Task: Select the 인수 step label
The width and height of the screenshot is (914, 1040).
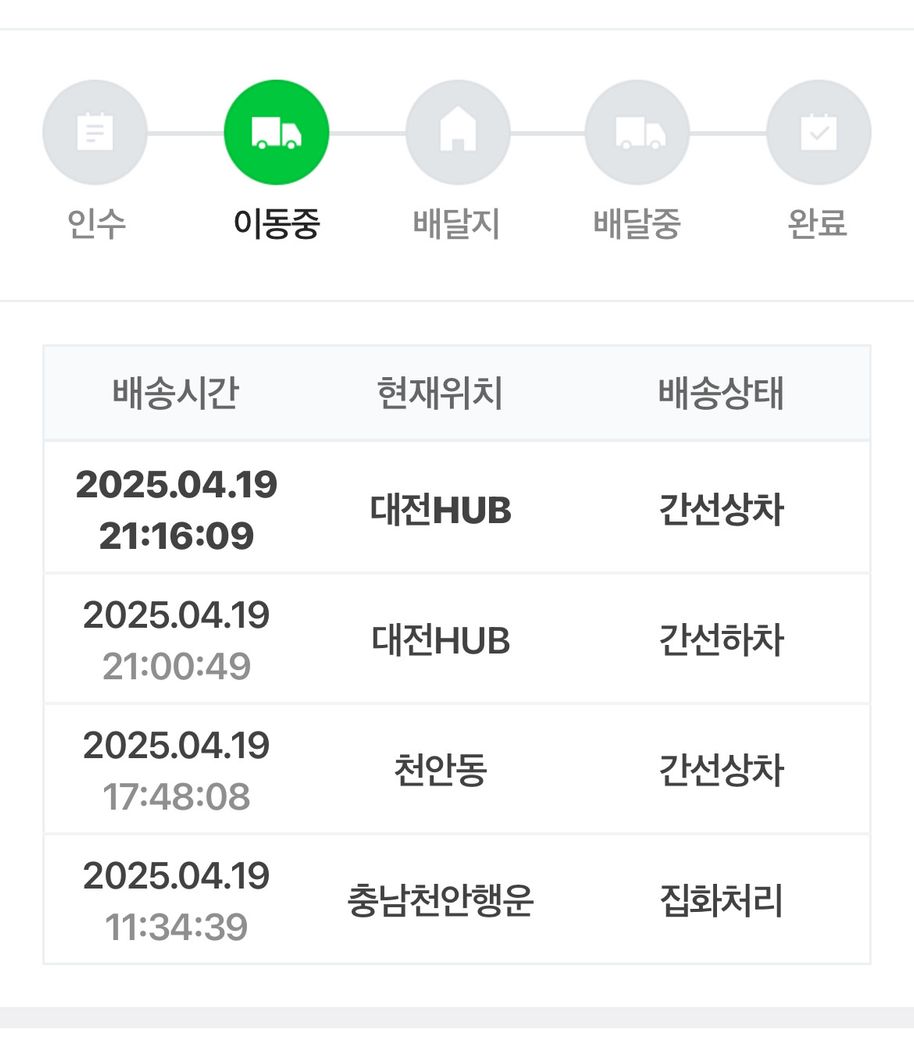Action: point(97,224)
